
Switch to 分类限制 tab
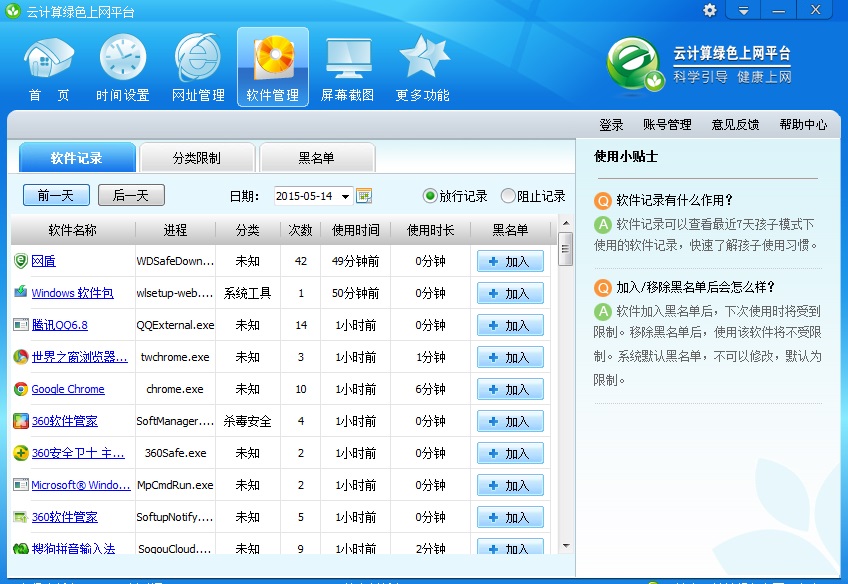click(x=197, y=158)
